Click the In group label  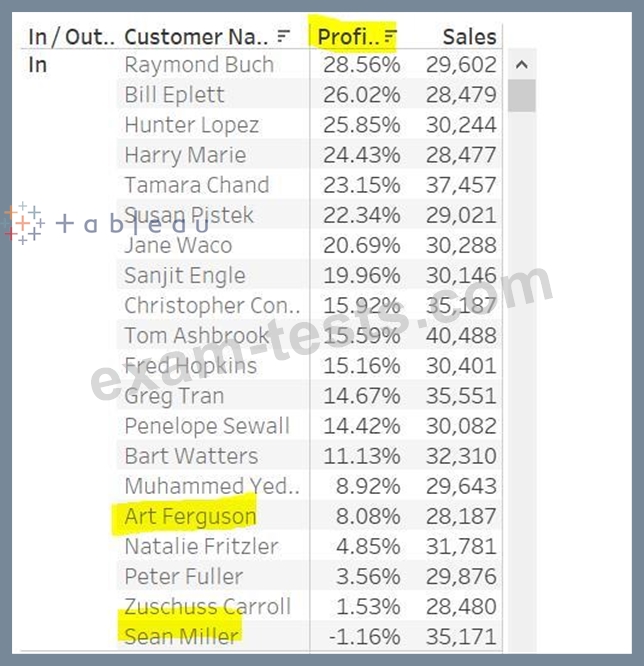click(x=37, y=65)
